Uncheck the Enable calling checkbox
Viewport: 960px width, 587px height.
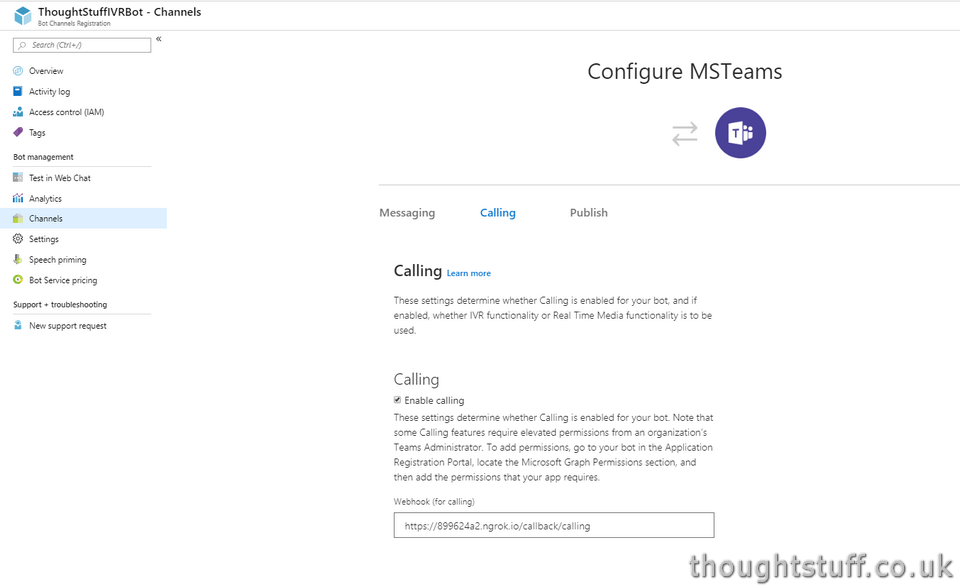(x=398, y=400)
